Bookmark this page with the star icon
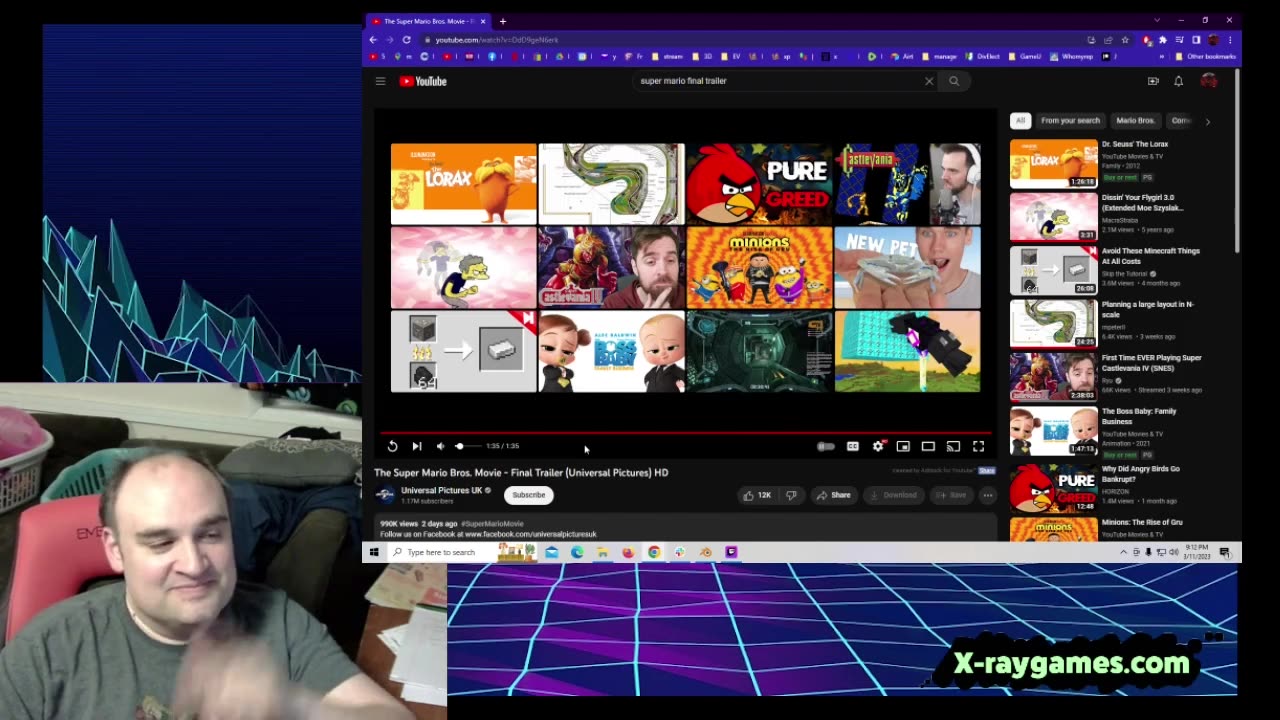The image size is (1280, 720). 1125,40
